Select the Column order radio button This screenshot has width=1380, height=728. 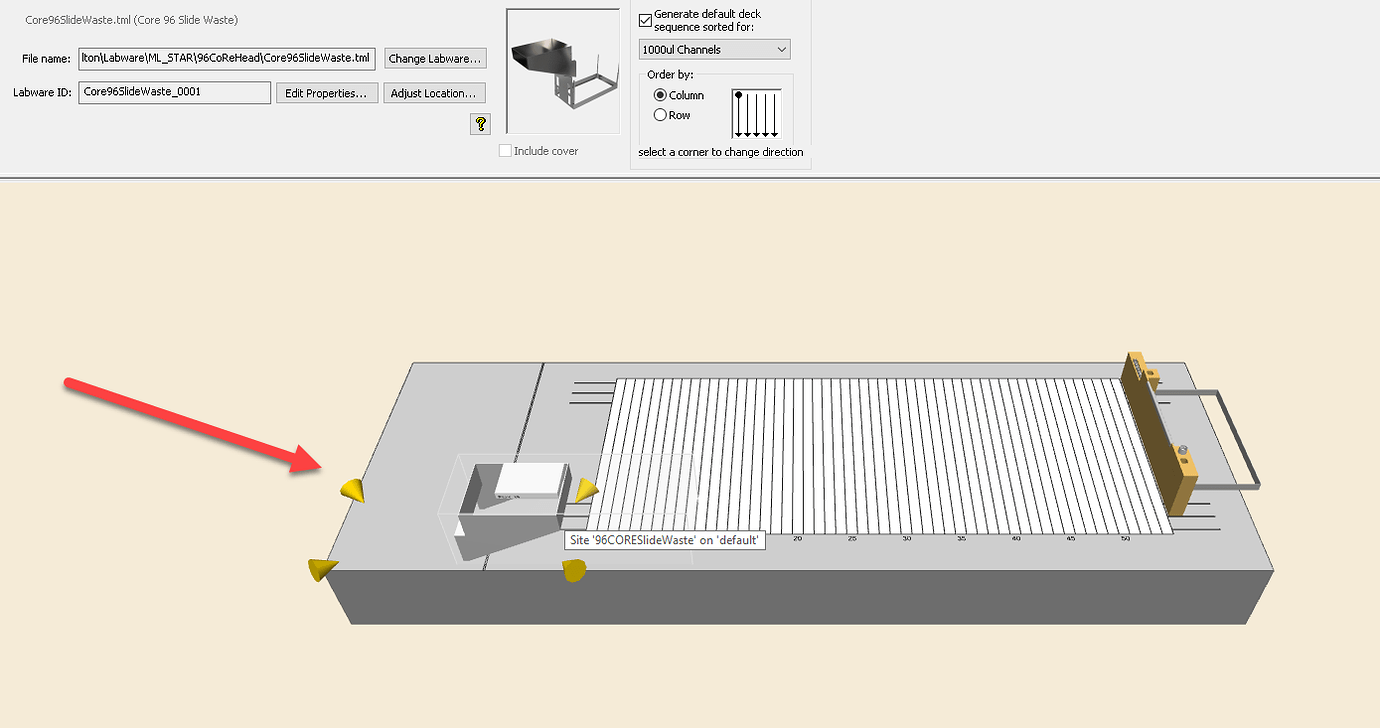click(x=660, y=95)
